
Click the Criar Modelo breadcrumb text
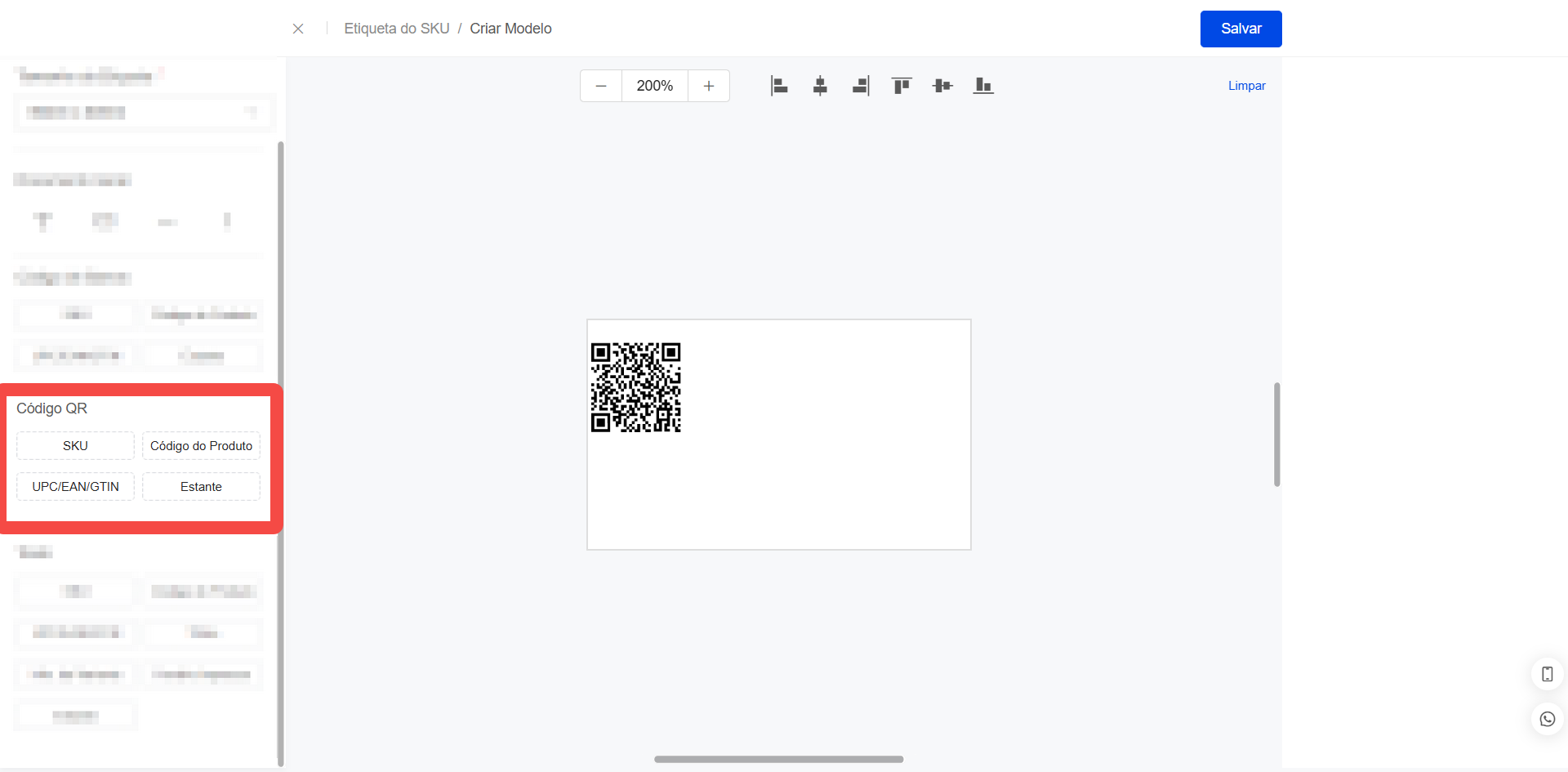510,29
